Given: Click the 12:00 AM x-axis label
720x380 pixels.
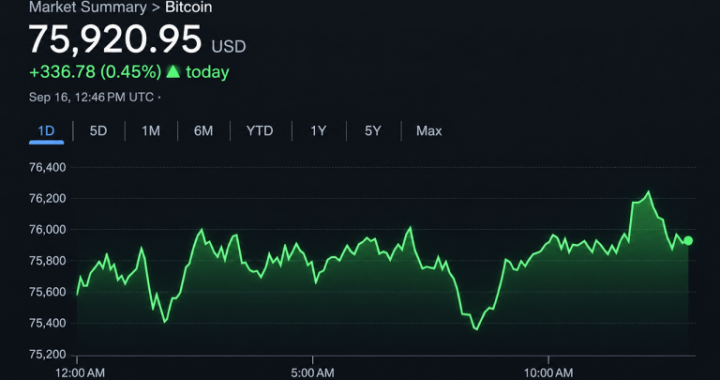Looking at the screenshot, I should [x=80, y=373].
